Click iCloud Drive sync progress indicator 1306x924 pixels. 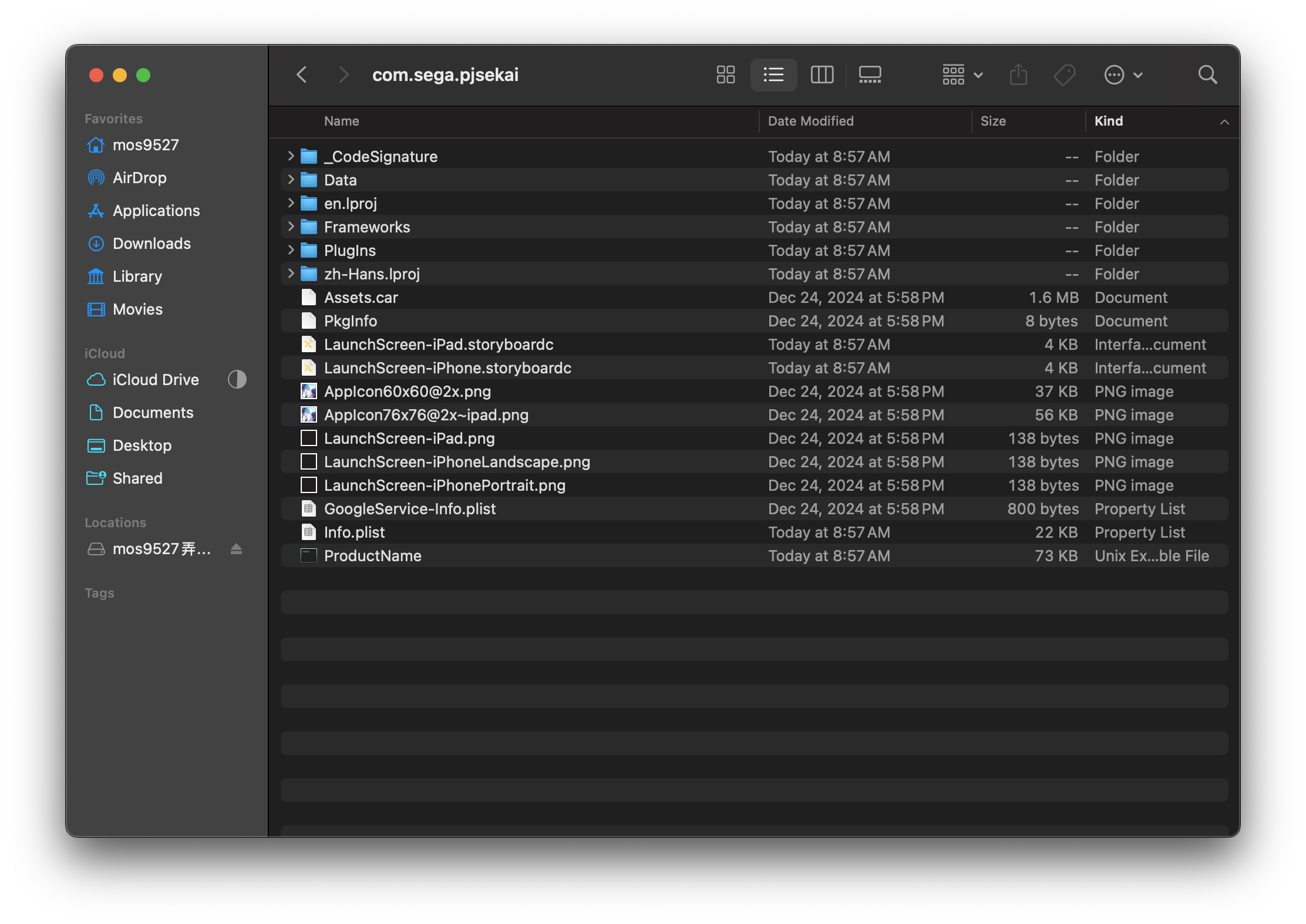point(237,379)
